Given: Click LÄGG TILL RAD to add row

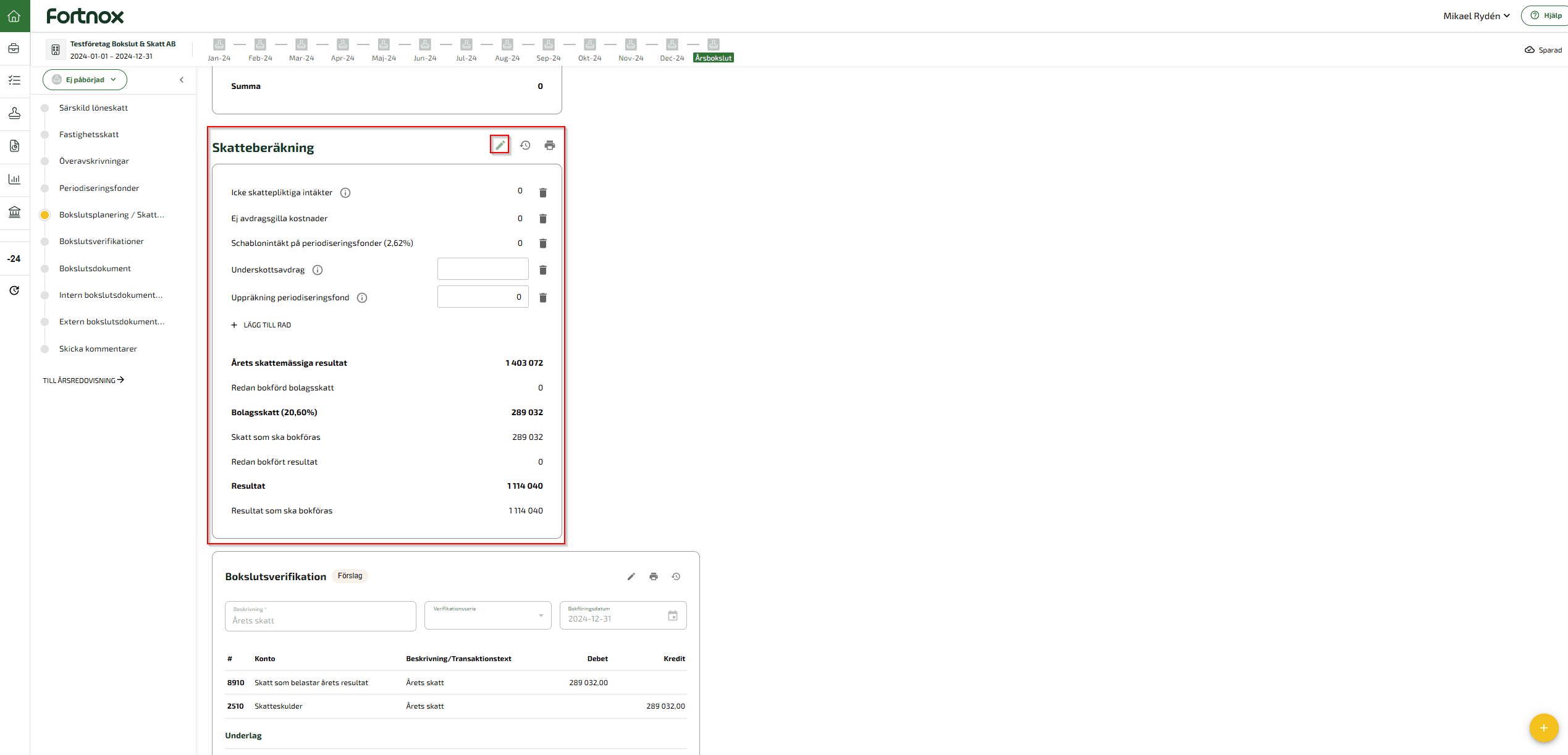Looking at the screenshot, I should 261,325.
